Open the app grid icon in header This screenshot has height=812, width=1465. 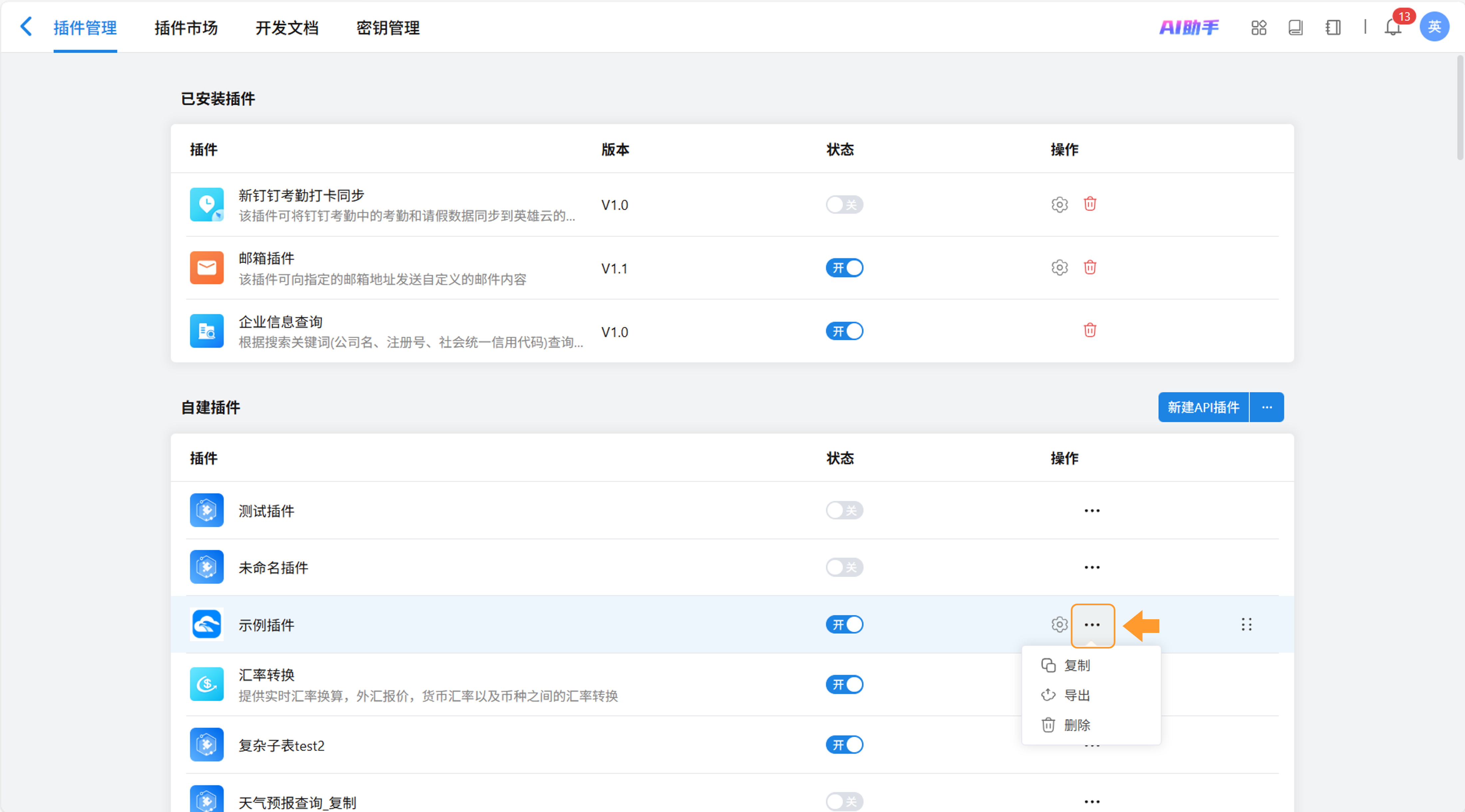[1259, 27]
